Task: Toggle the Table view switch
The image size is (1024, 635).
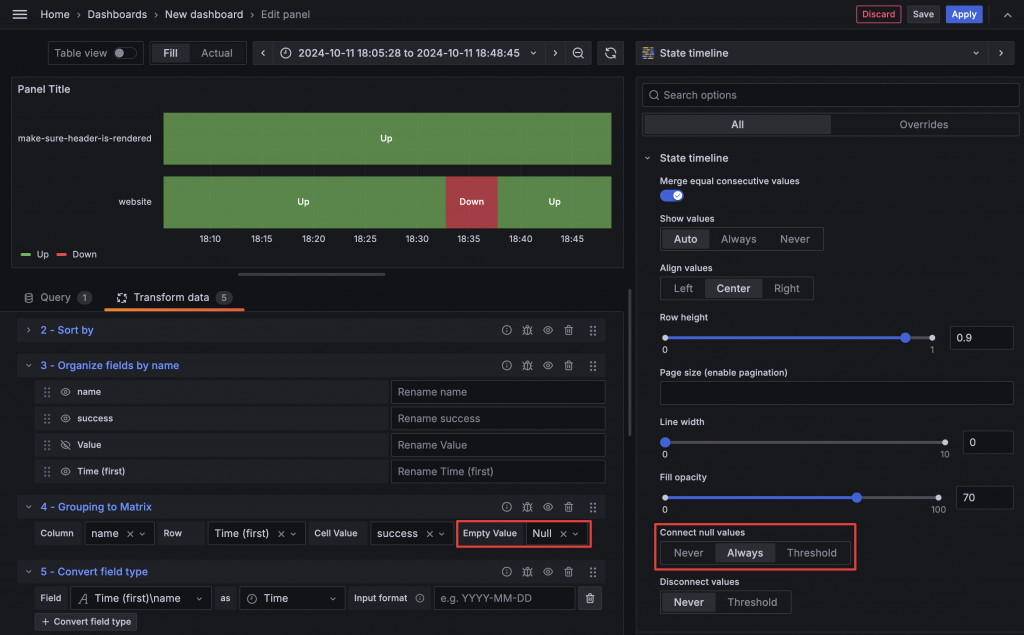Action: [x=124, y=53]
